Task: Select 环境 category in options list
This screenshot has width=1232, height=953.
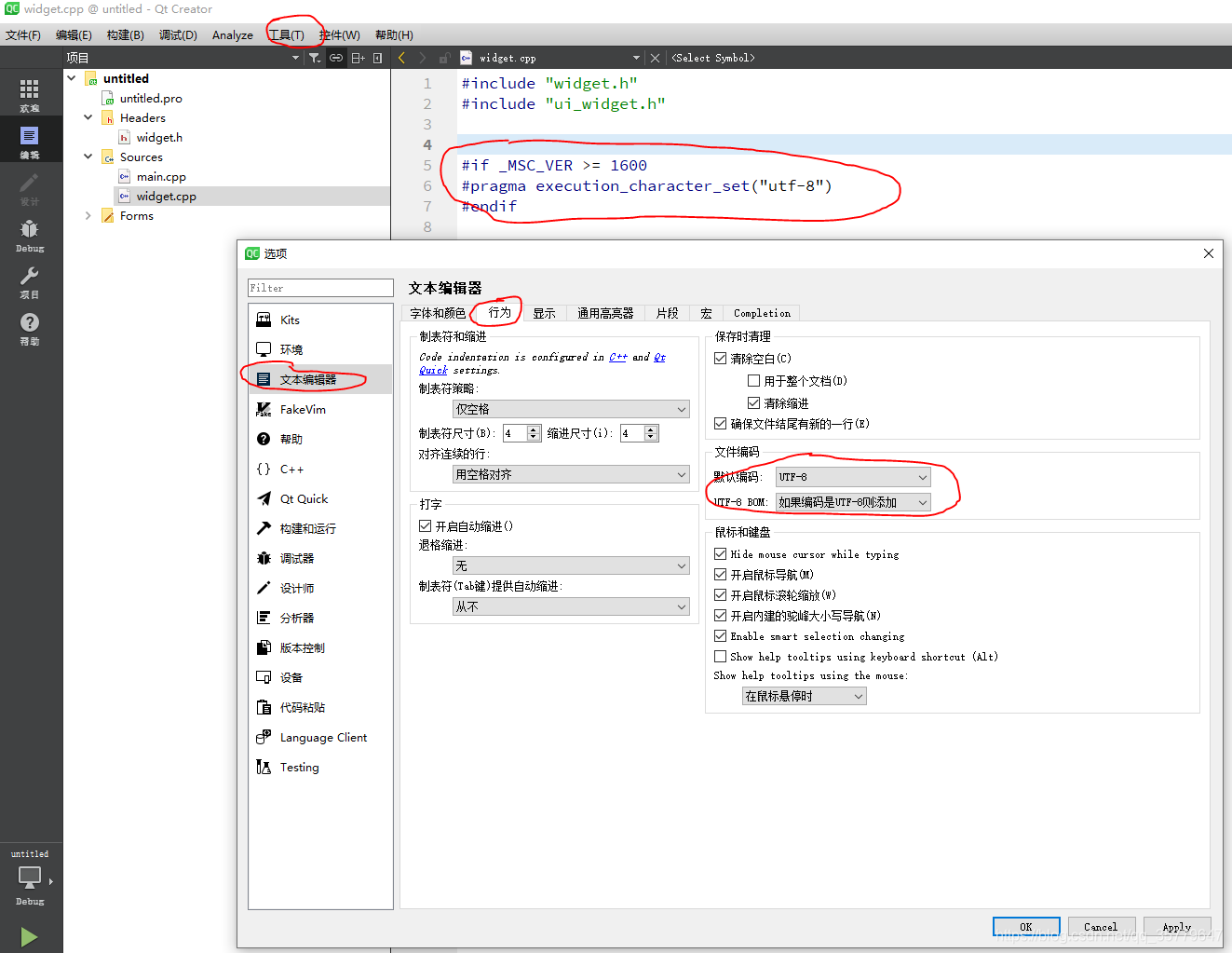Action: tap(320, 349)
